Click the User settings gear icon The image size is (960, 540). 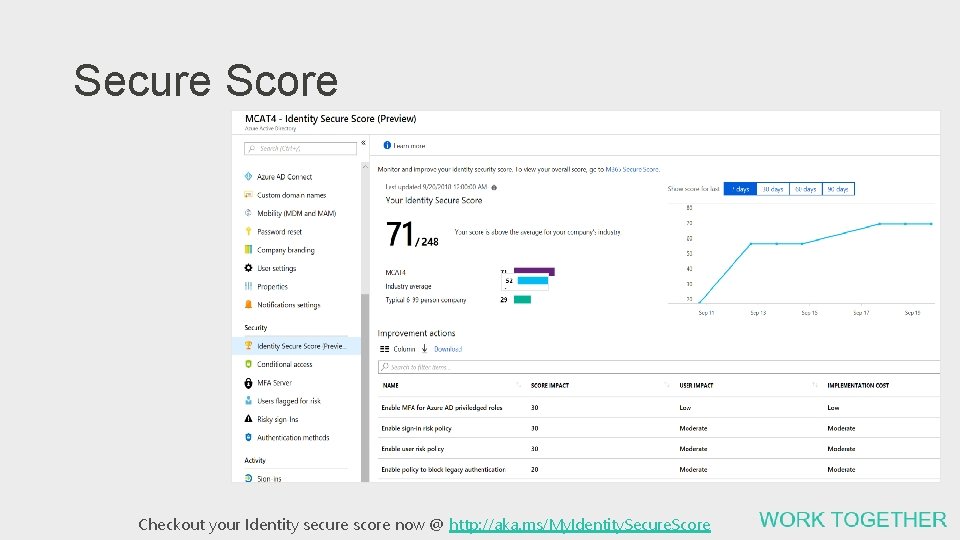248,268
